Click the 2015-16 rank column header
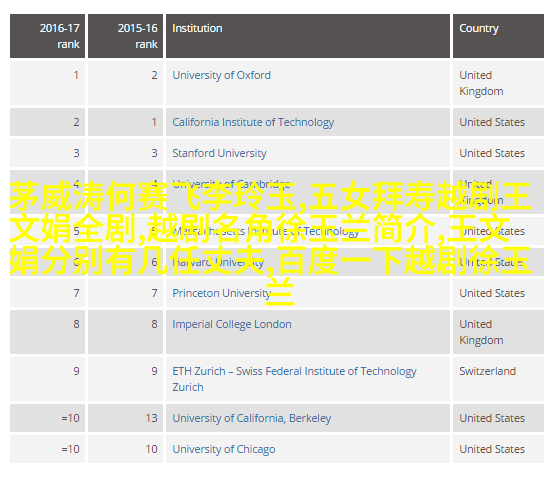Viewport: 560px width, 480px height. pos(125,36)
